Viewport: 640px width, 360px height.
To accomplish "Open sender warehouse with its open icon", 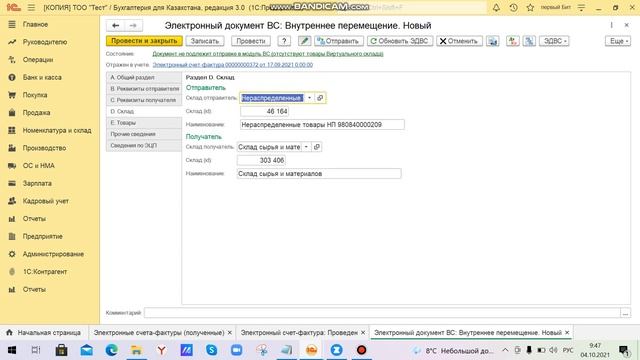I will pyautogui.click(x=320, y=98).
